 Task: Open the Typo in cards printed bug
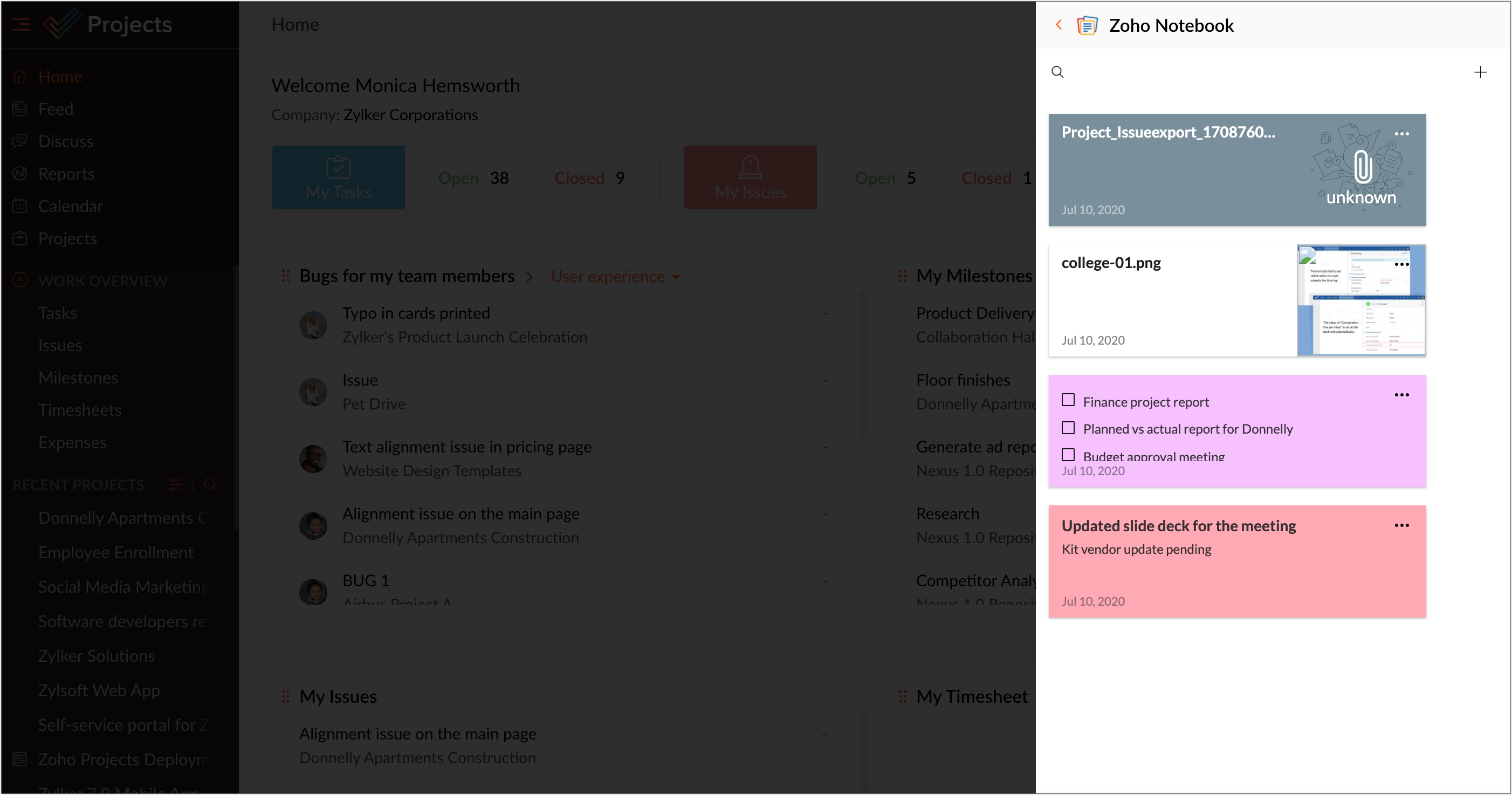coord(416,313)
